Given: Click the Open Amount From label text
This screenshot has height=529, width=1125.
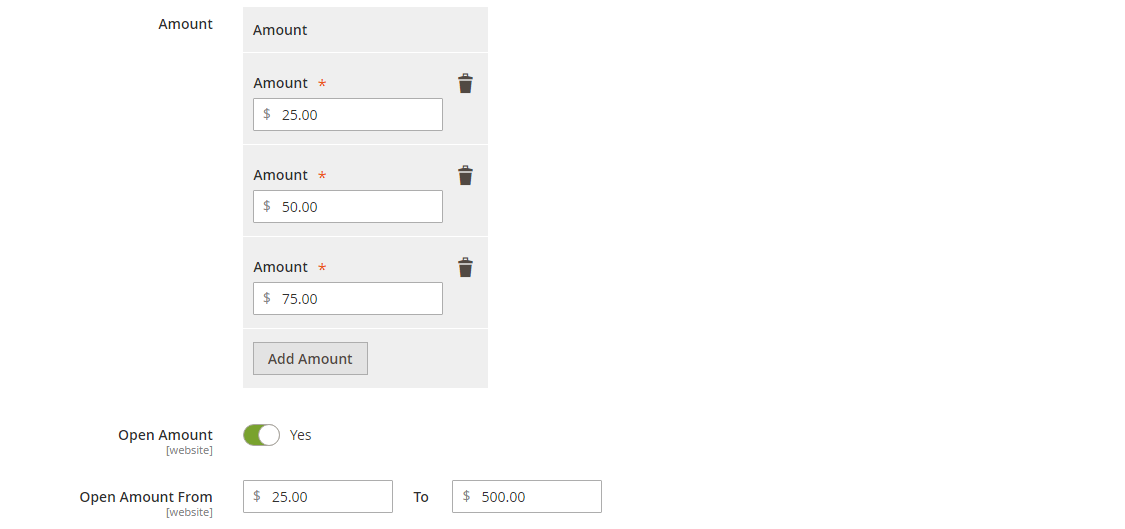Looking at the screenshot, I should 146,497.
